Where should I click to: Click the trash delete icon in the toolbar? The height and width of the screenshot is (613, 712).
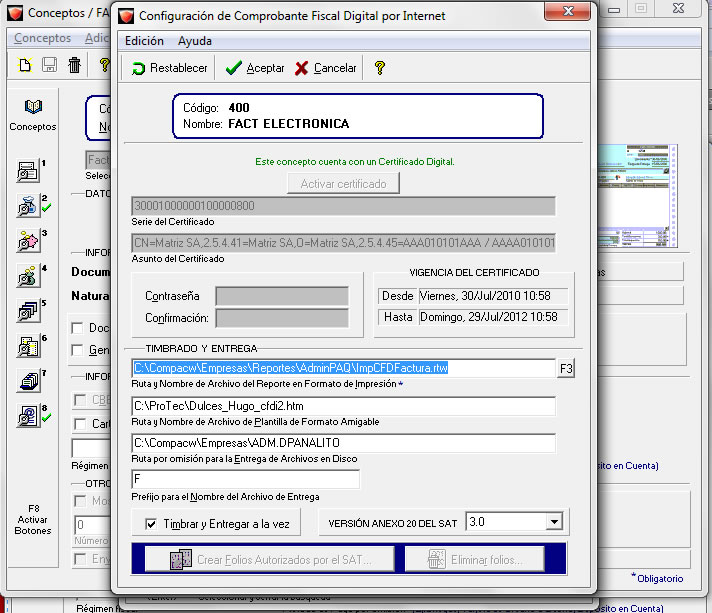74,65
